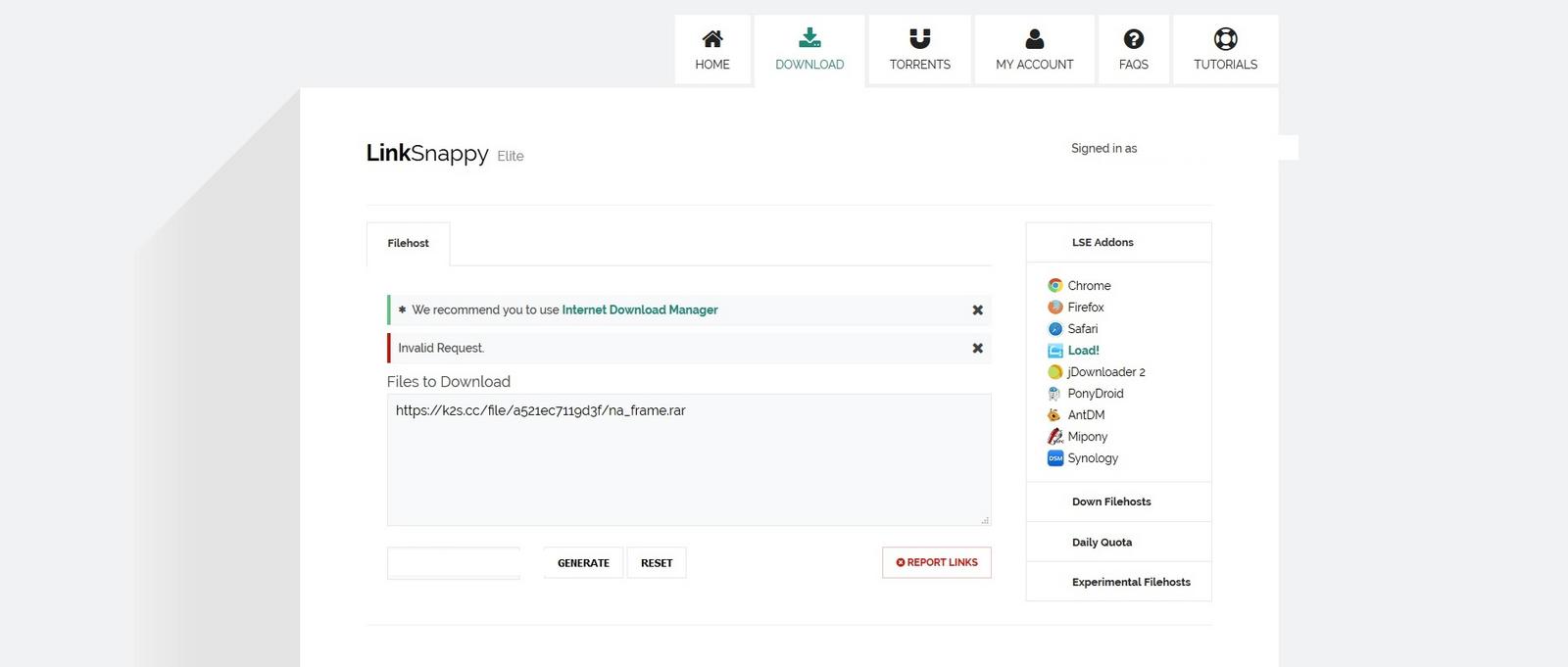
Task: Click the textarea resize handle corner
Action: [985, 520]
